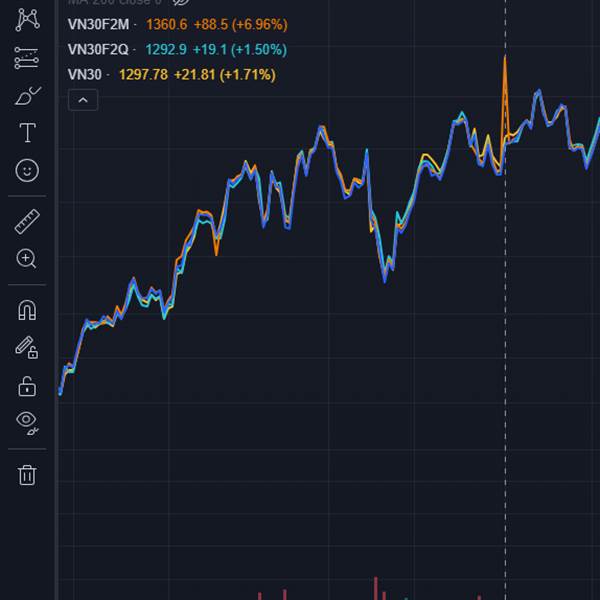Toggle lock all drawing tools

27,385
